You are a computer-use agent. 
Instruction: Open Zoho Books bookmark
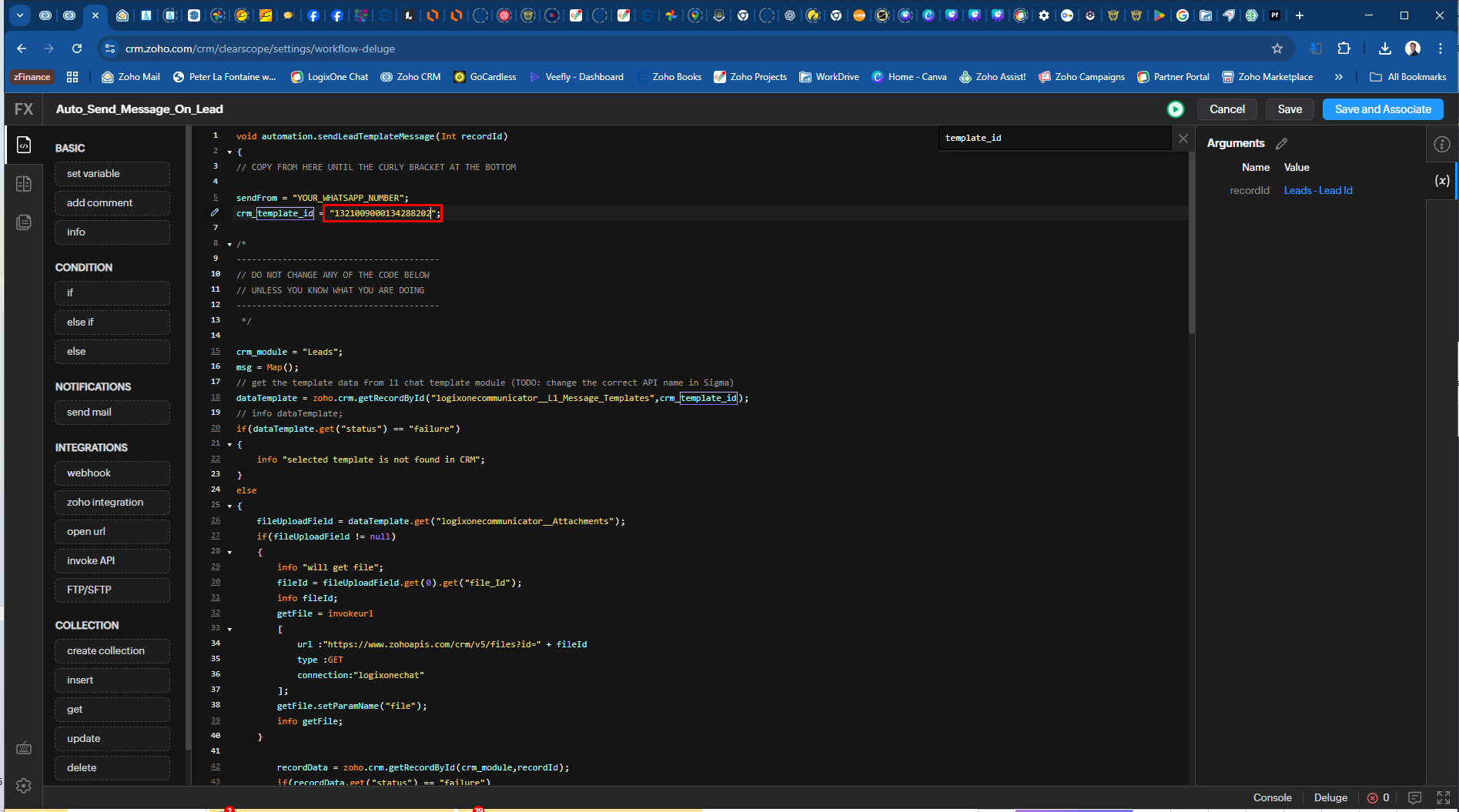pos(669,77)
